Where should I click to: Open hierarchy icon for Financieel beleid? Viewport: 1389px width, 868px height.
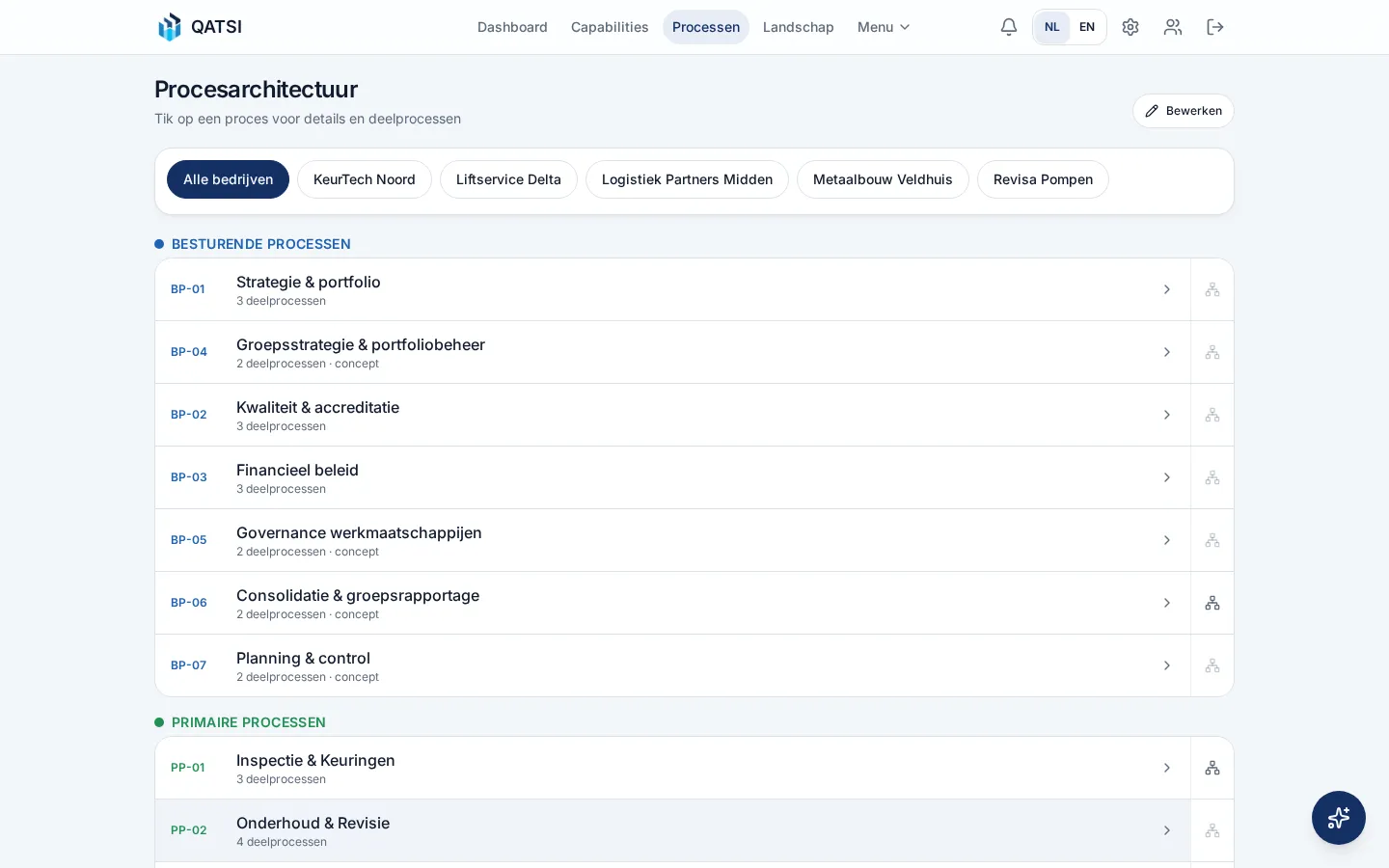(1212, 477)
